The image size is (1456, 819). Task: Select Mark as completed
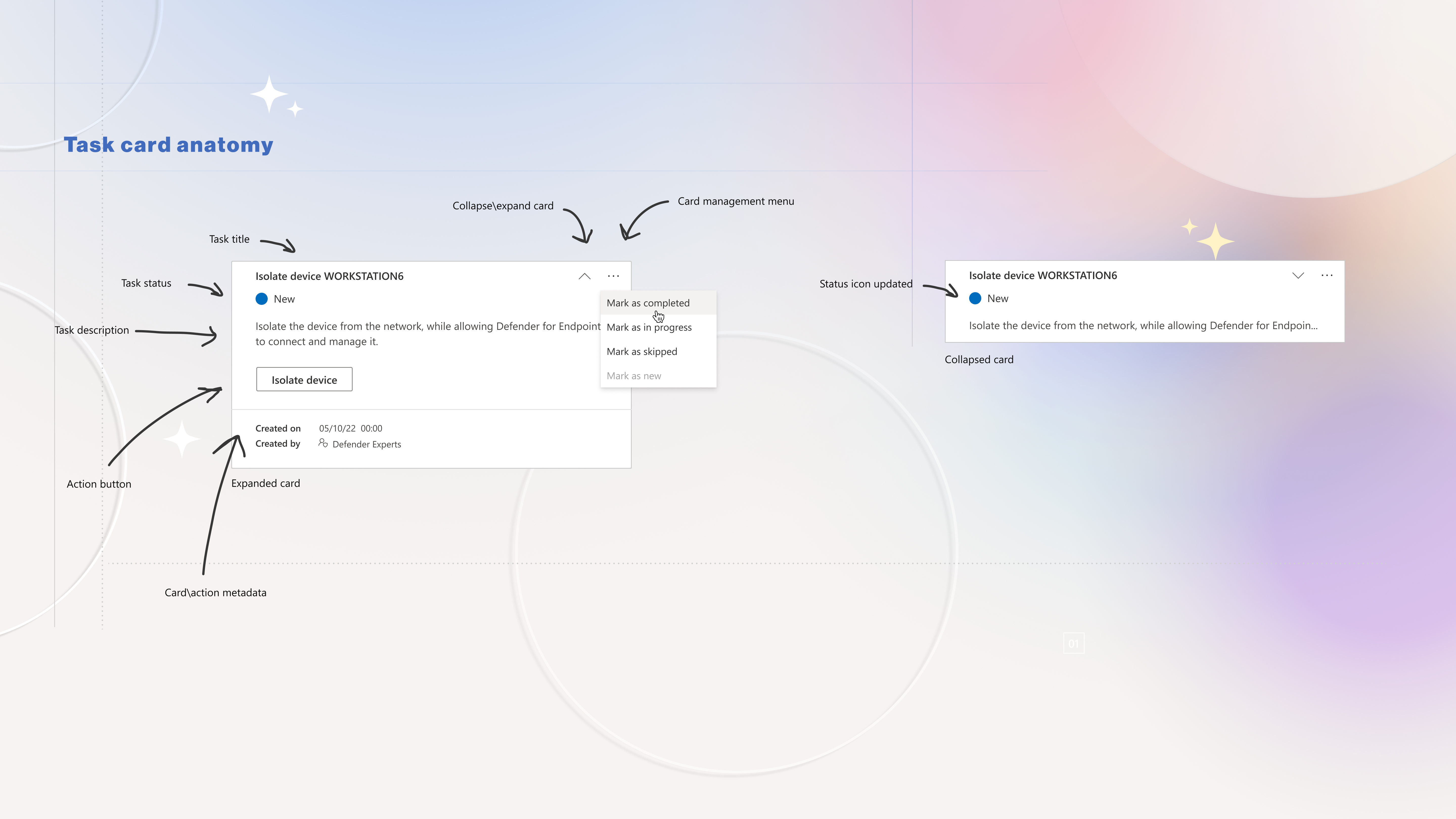click(658, 303)
